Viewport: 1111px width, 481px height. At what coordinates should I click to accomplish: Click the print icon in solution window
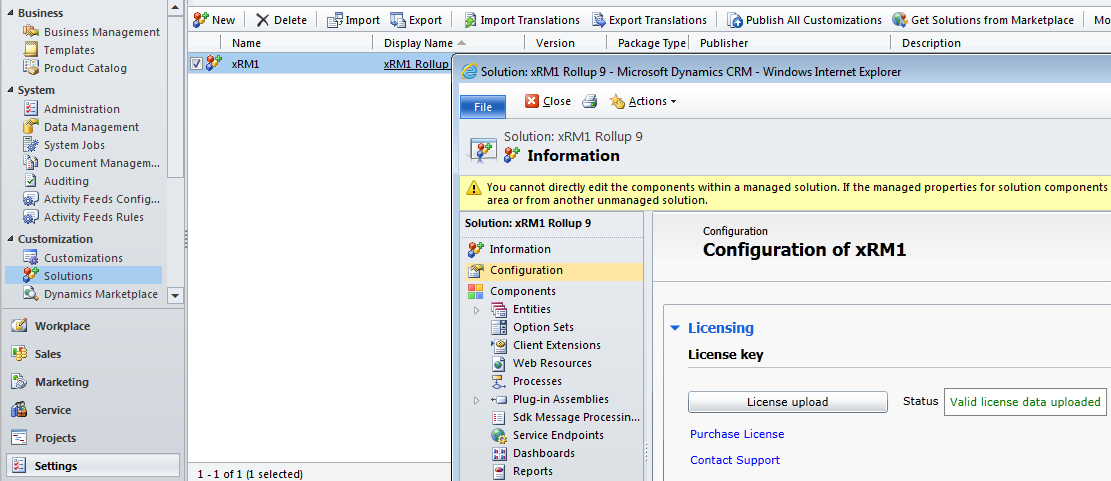[590, 101]
